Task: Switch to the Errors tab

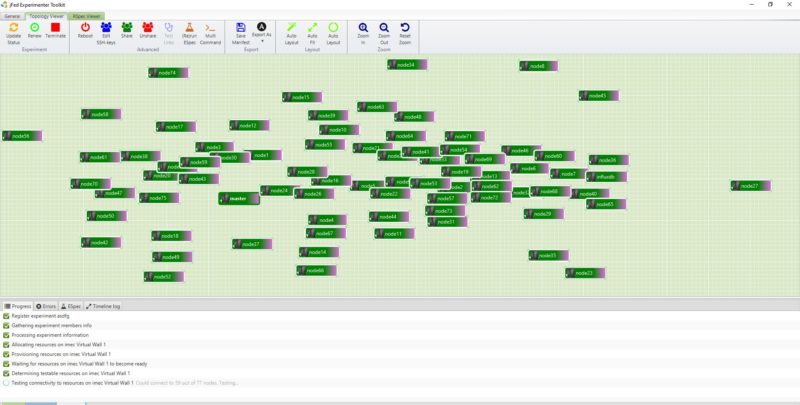Action: coord(46,306)
